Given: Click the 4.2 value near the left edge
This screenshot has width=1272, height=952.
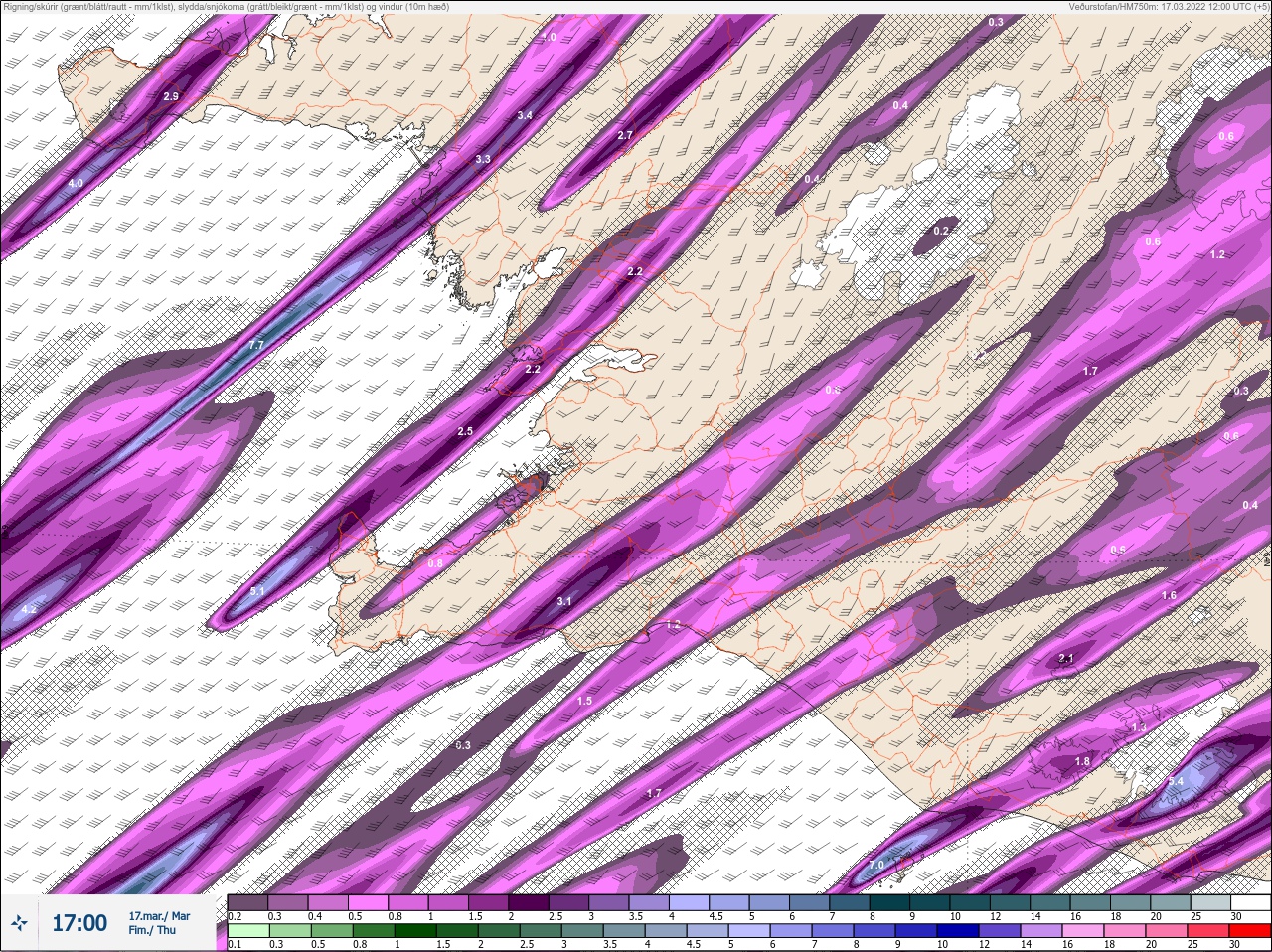Looking at the screenshot, I should click(x=29, y=609).
